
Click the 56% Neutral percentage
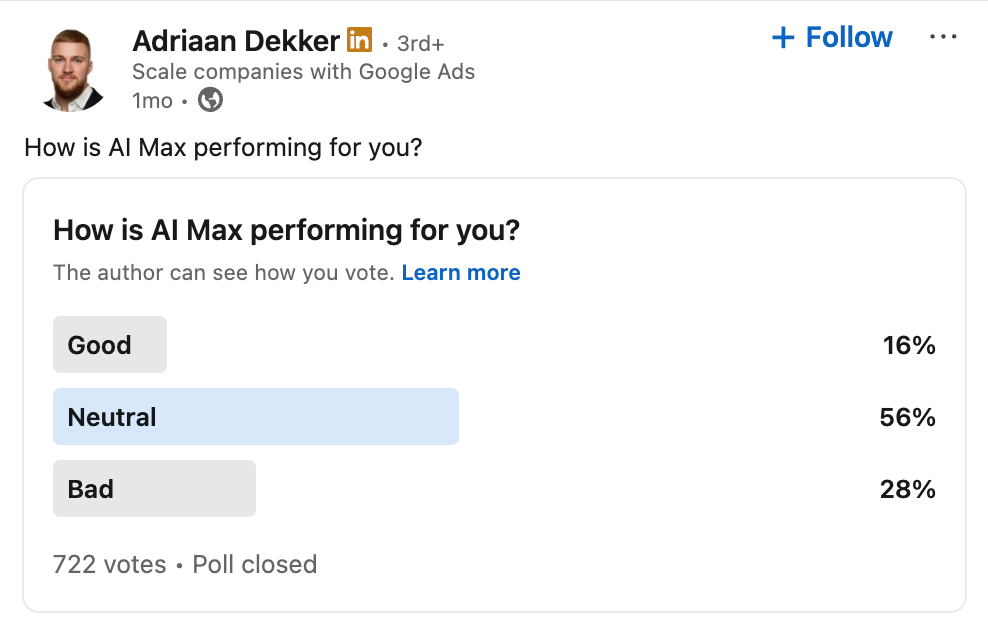[907, 417]
